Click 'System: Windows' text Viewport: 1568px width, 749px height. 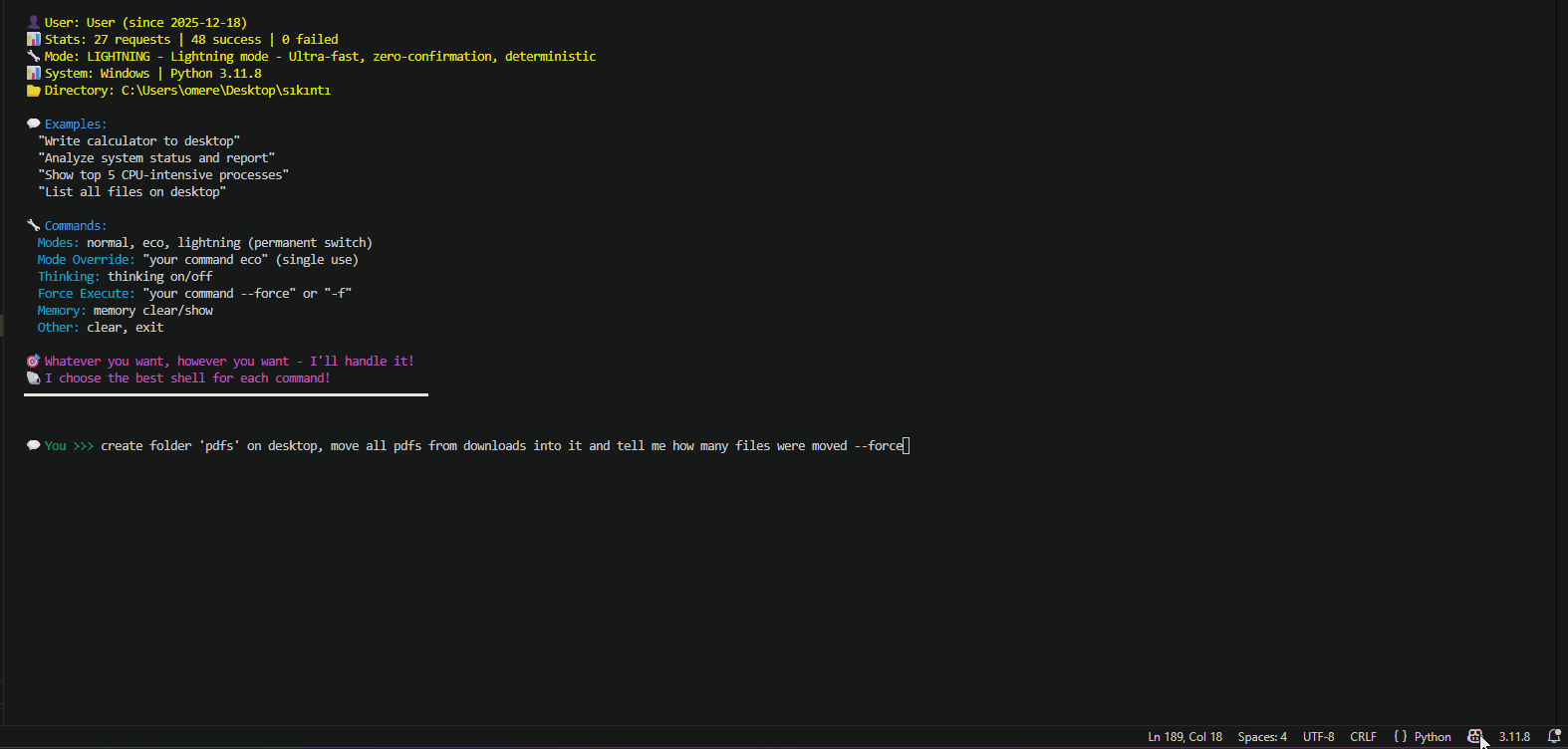(x=97, y=74)
